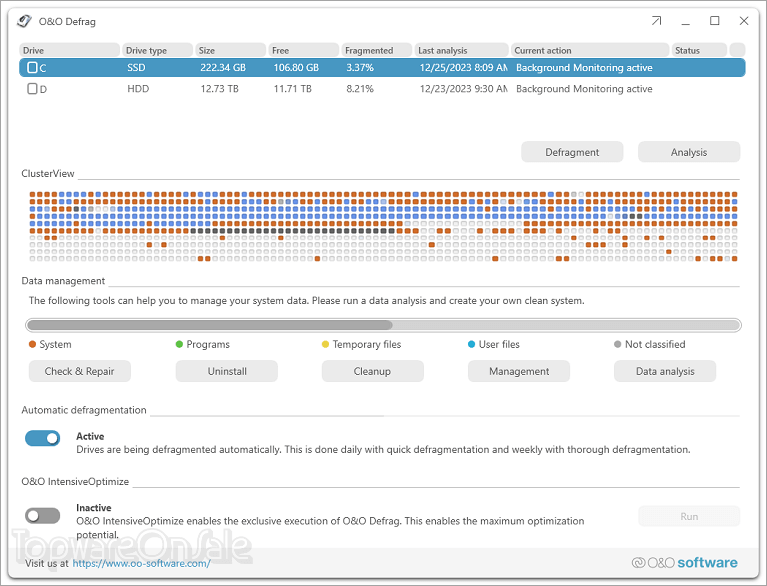Turn off Automatic defragmentation toggle
This screenshot has height=586, width=767.
(43, 438)
